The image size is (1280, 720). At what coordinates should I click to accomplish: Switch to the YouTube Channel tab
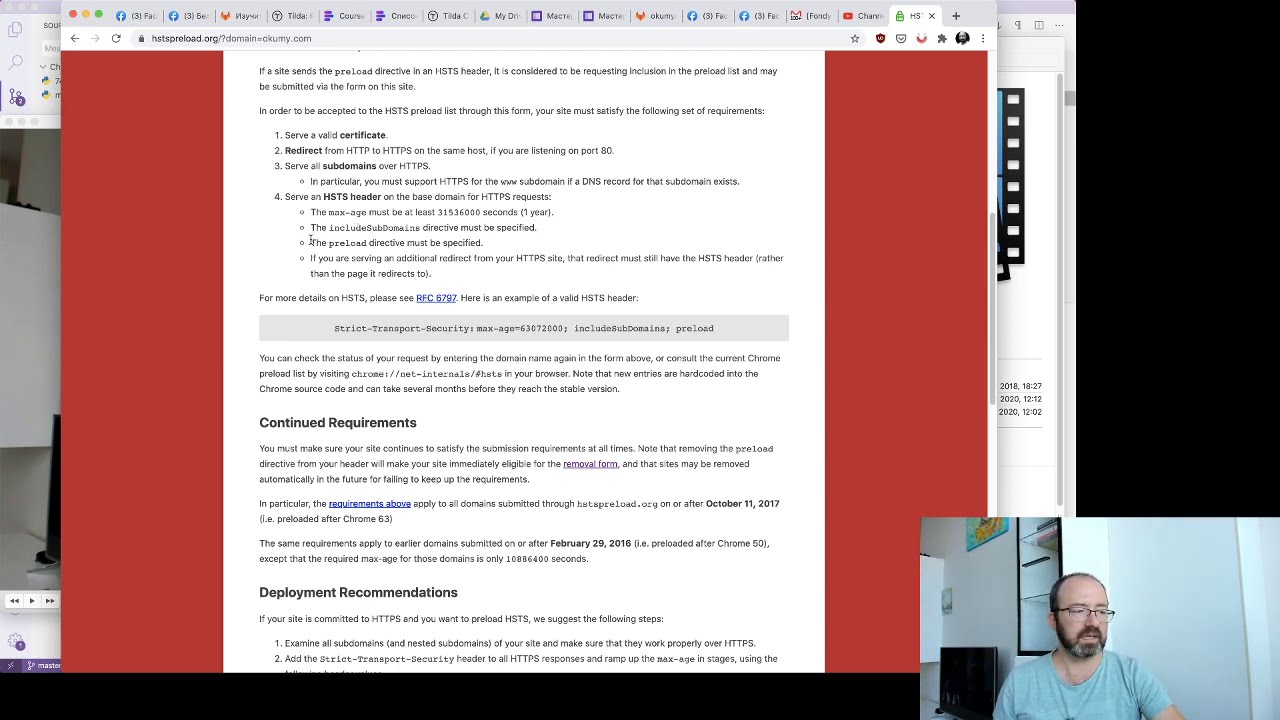863,16
